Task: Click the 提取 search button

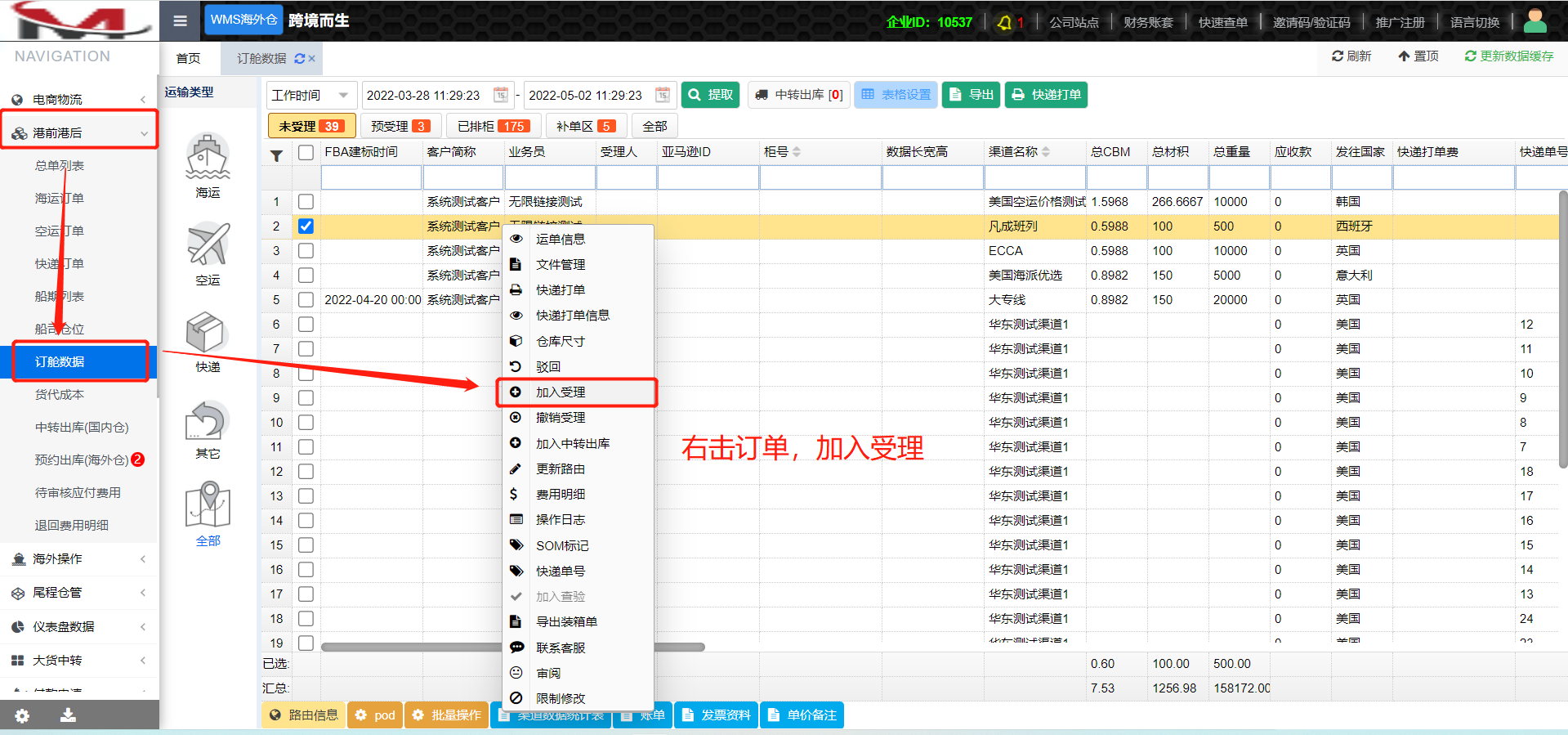Action: click(x=710, y=95)
